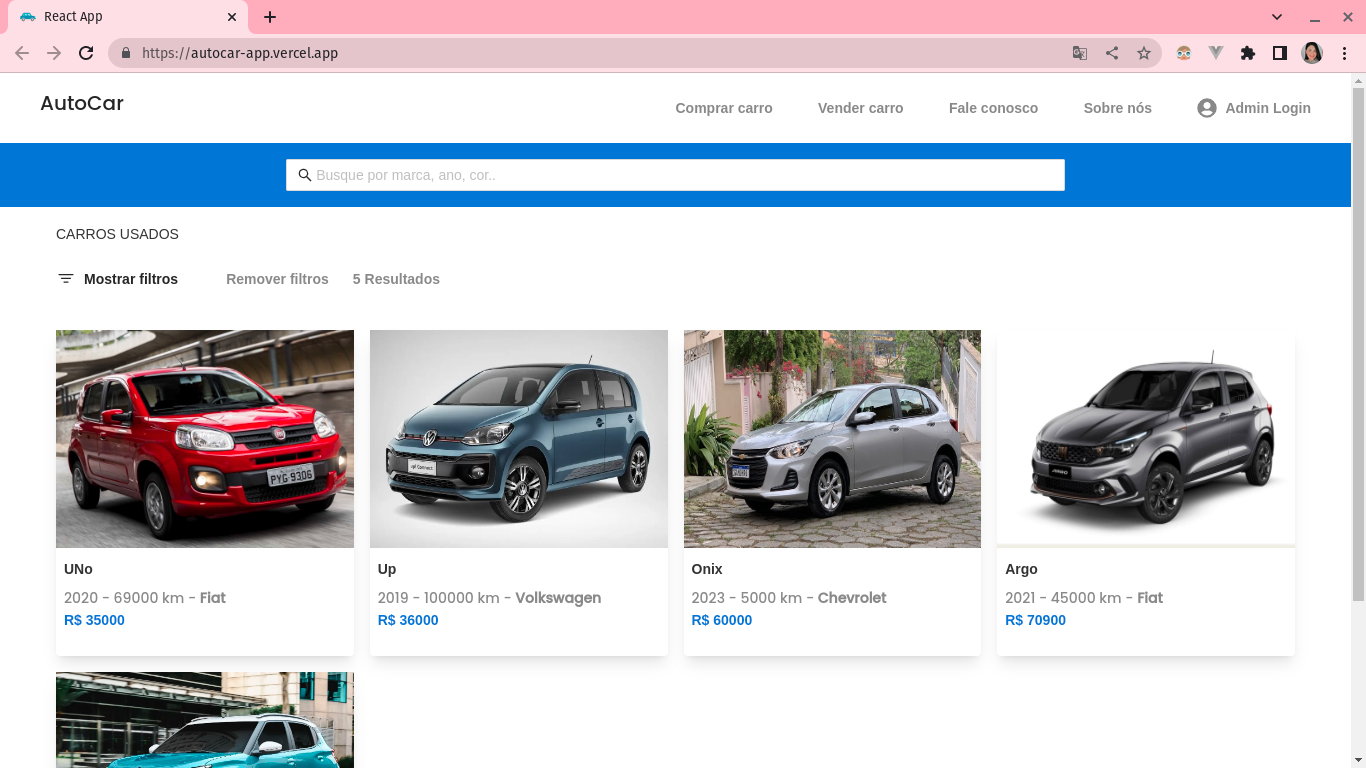Open the silver Chevrolet Onix photo

(832, 439)
